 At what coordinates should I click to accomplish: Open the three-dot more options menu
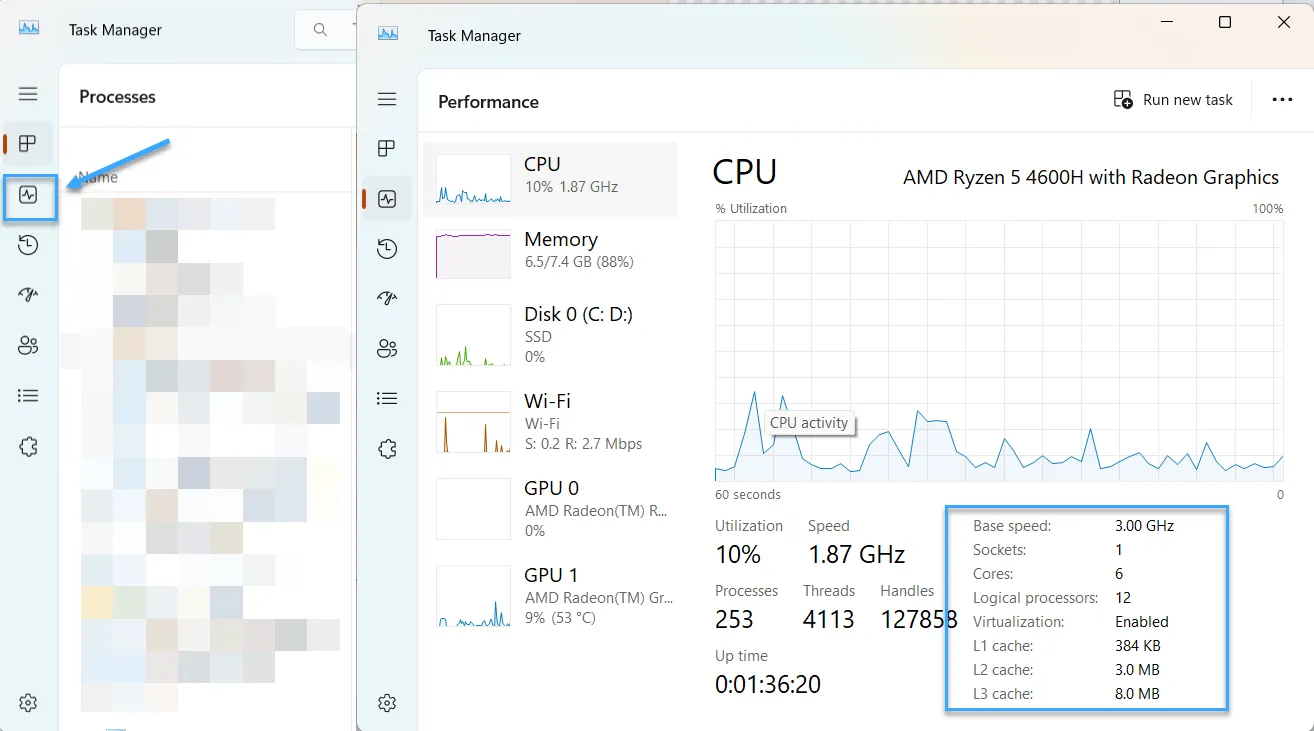[x=1282, y=100]
